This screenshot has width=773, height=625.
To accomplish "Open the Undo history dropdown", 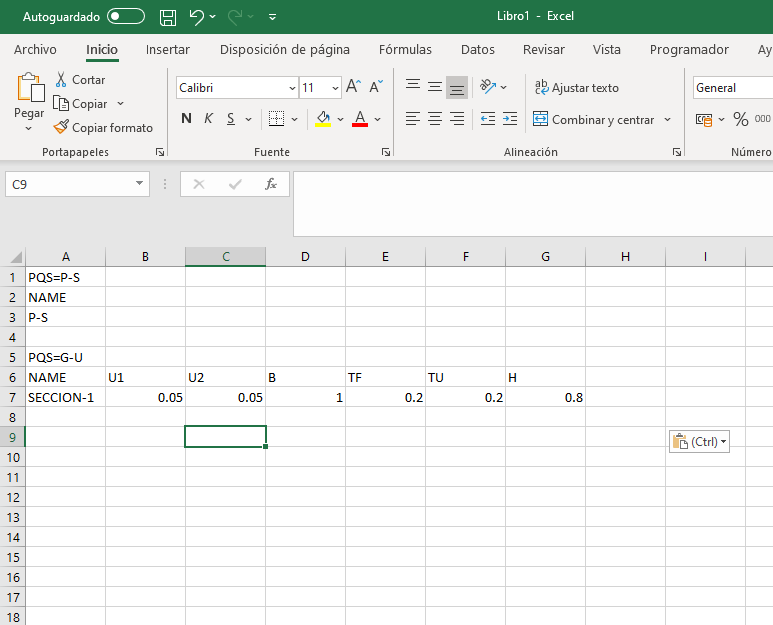I will (x=212, y=17).
